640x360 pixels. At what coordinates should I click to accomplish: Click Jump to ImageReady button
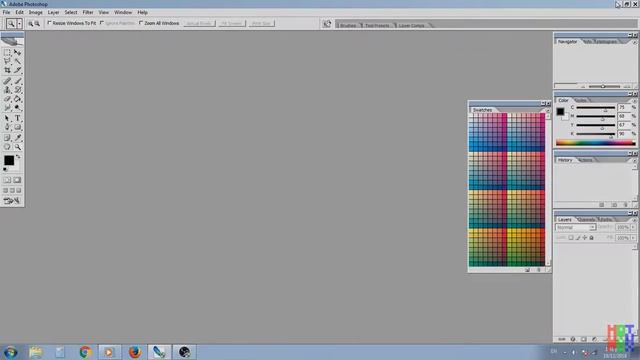(12, 201)
